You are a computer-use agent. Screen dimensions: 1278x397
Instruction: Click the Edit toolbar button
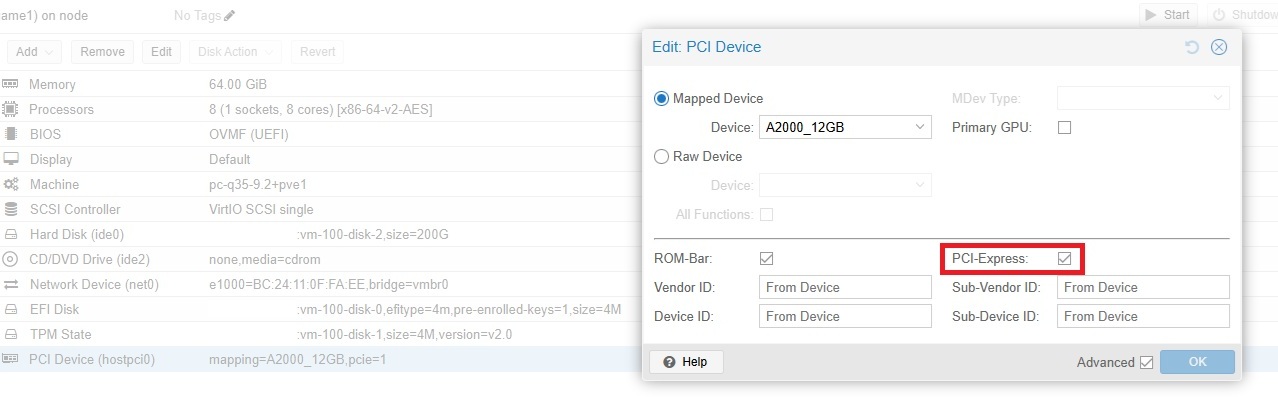[x=161, y=52]
